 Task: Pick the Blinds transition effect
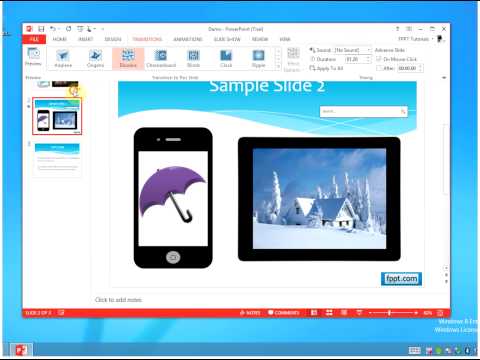pos(193,58)
